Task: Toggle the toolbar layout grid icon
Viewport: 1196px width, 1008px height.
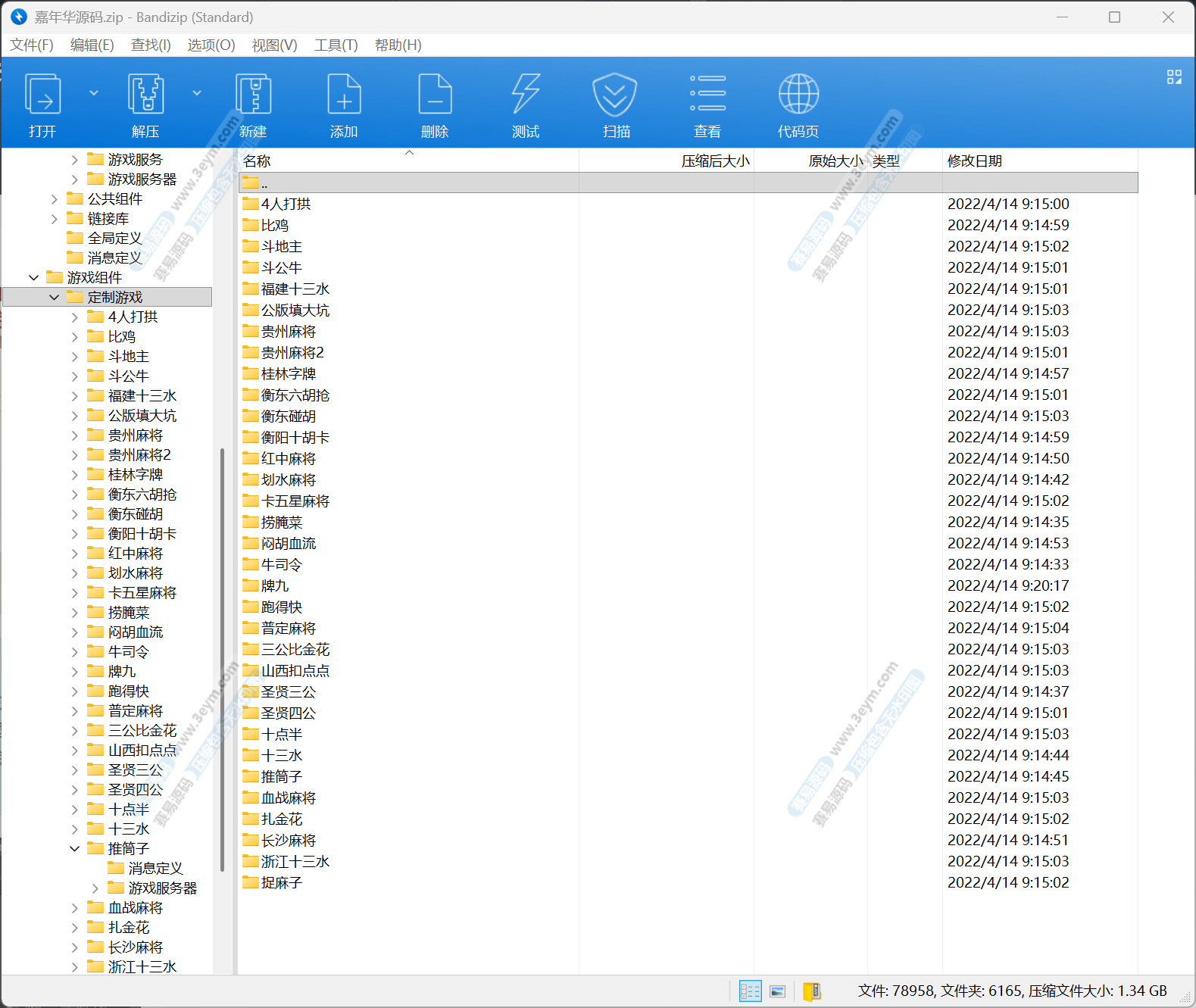Action: [1174, 76]
